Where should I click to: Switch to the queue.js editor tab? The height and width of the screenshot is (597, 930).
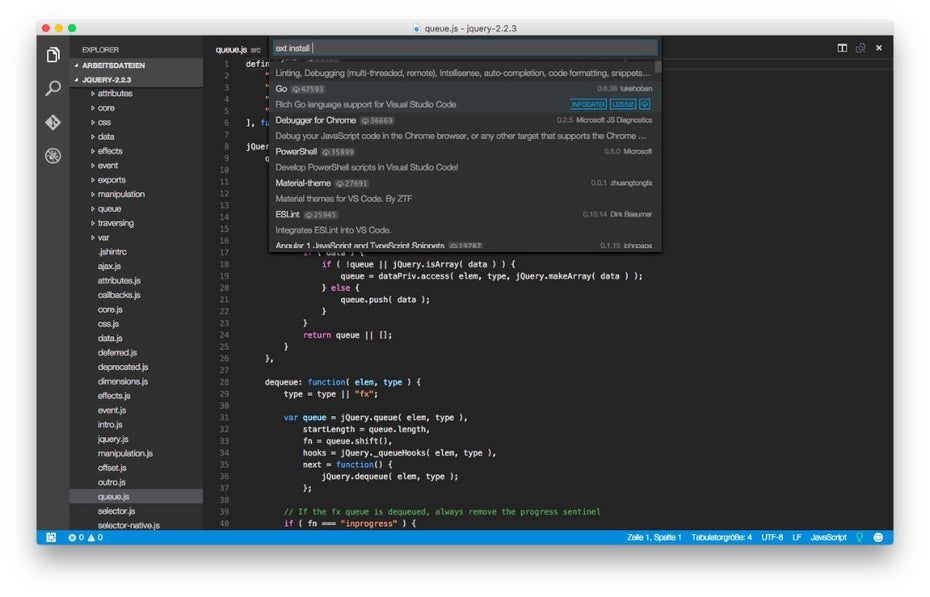coord(238,50)
